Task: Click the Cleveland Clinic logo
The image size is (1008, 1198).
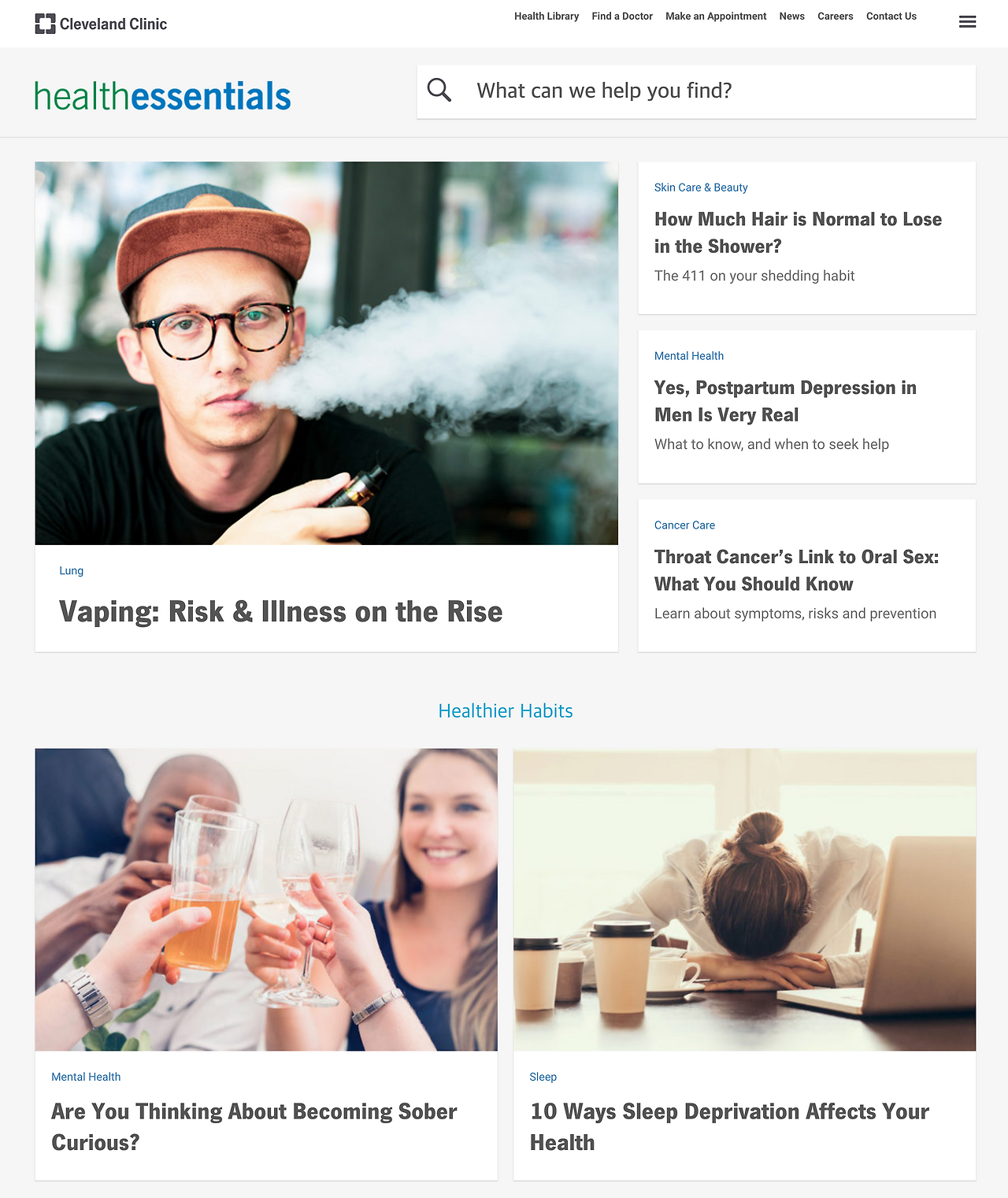Action: pyautogui.click(x=101, y=24)
